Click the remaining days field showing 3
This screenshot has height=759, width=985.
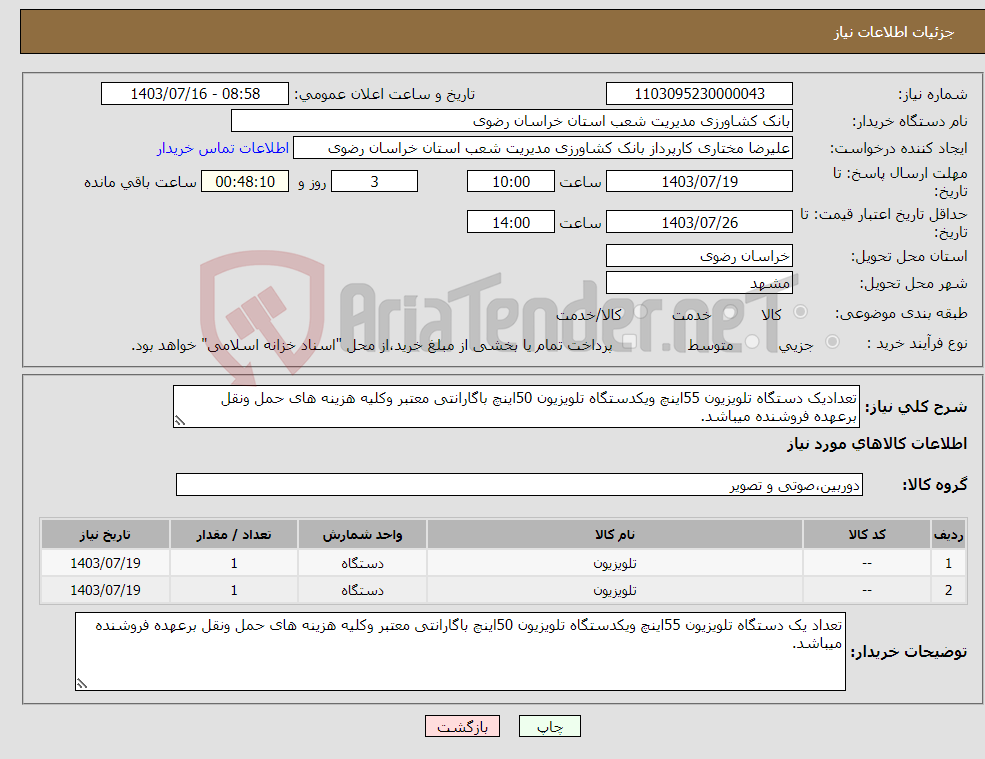click(x=374, y=182)
